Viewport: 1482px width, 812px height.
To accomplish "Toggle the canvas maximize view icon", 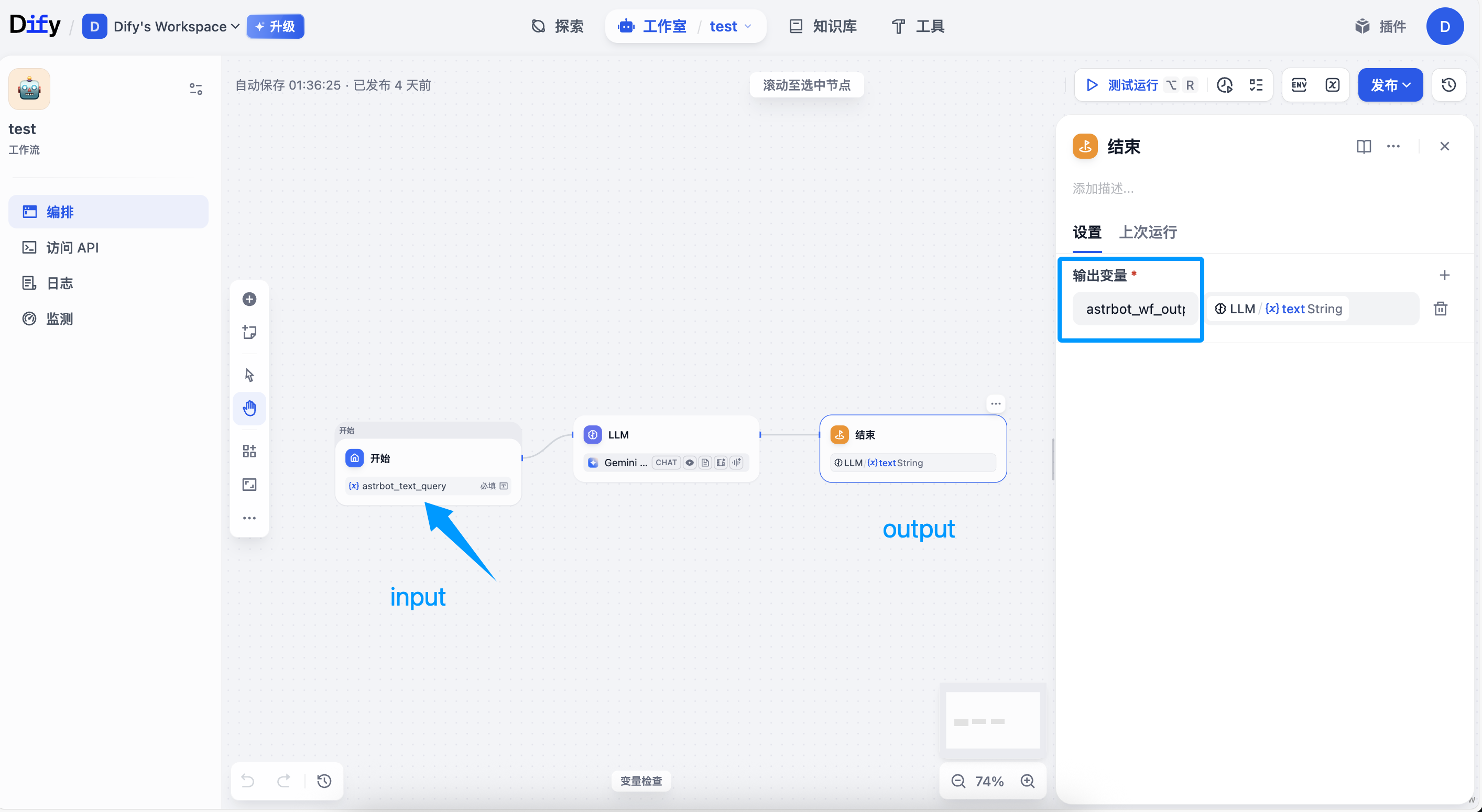I will [x=249, y=485].
